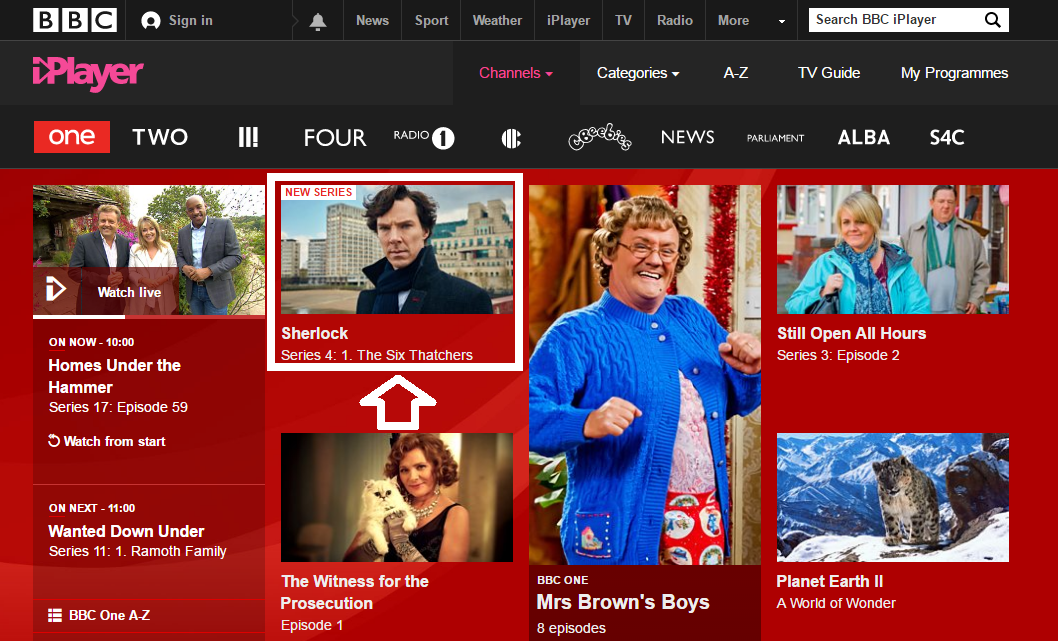Select the CBeebies channel logo
This screenshot has width=1058, height=641.
click(x=600, y=137)
